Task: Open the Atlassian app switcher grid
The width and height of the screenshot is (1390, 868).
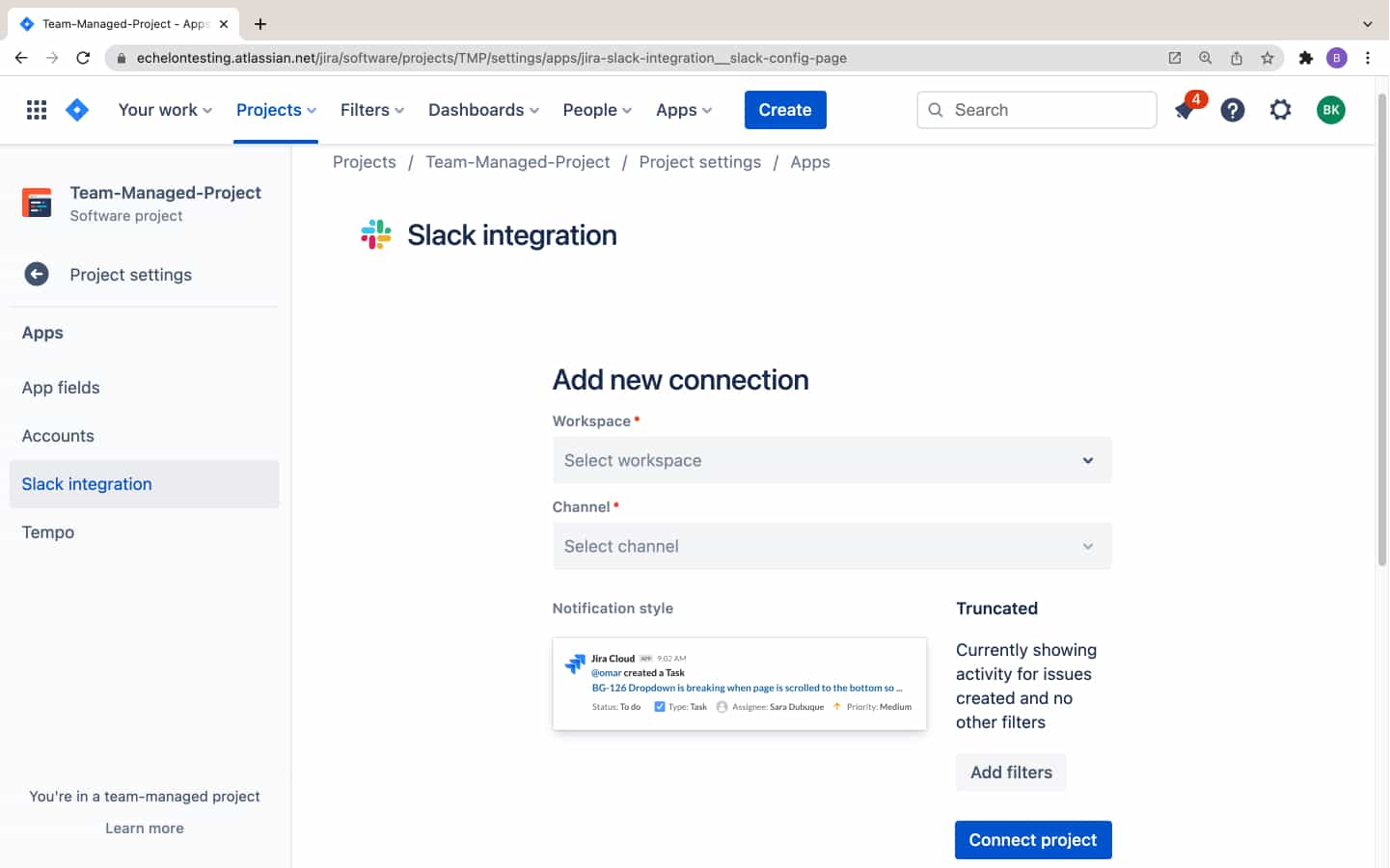Action: (x=36, y=109)
